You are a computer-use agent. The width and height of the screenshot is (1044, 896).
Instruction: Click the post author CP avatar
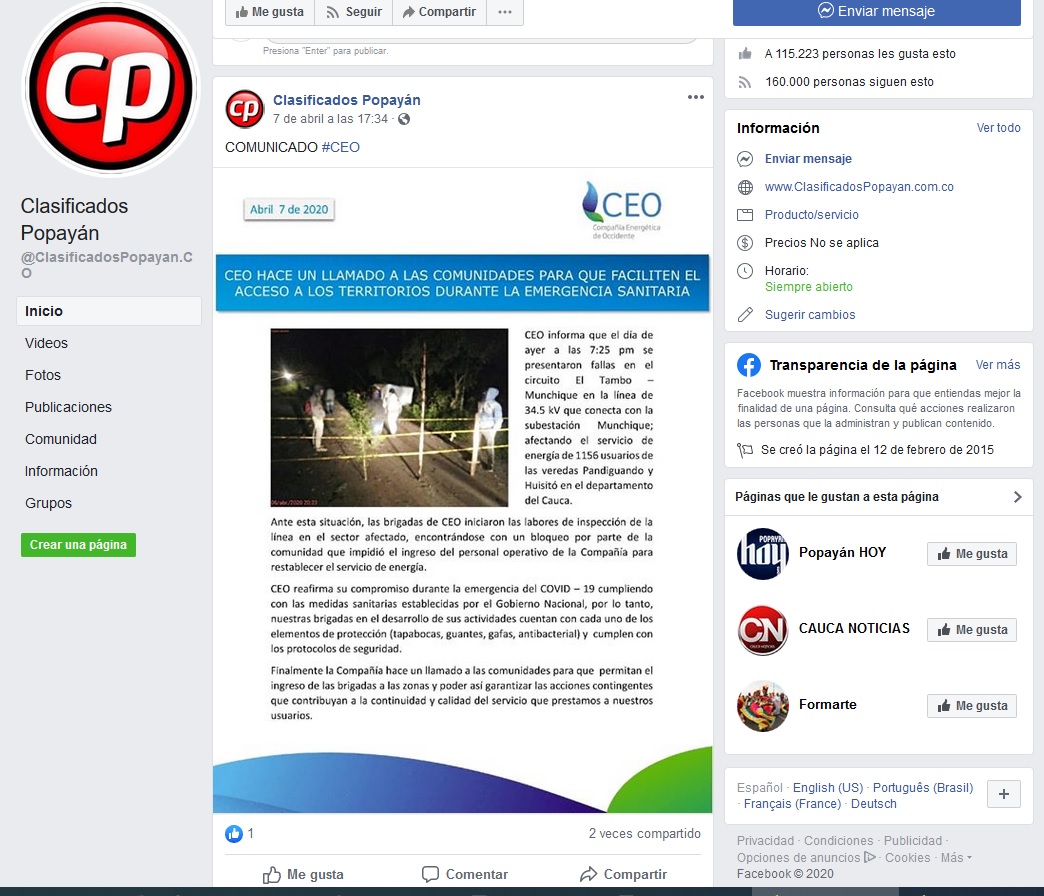pyautogui.click(x=244, y=109)
